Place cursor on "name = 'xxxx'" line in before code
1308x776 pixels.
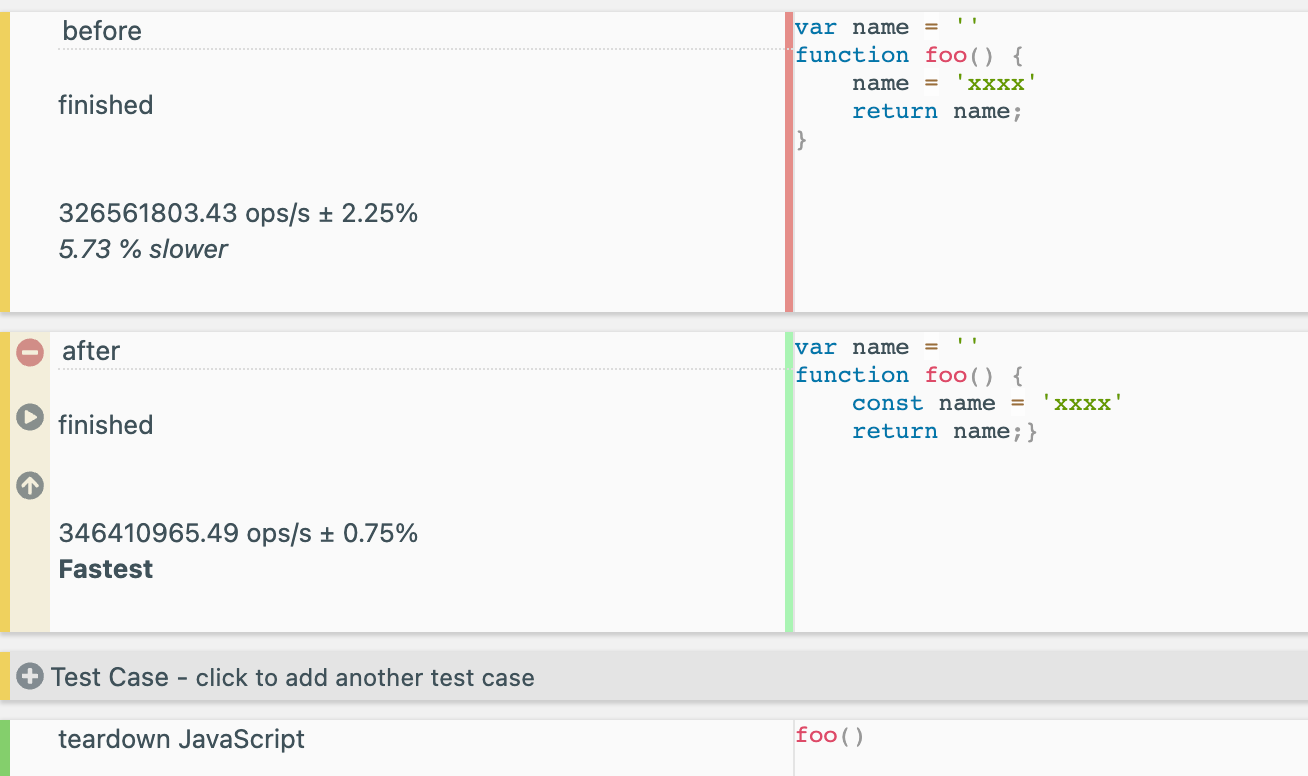pyautogui.click(x=939, y=83)
